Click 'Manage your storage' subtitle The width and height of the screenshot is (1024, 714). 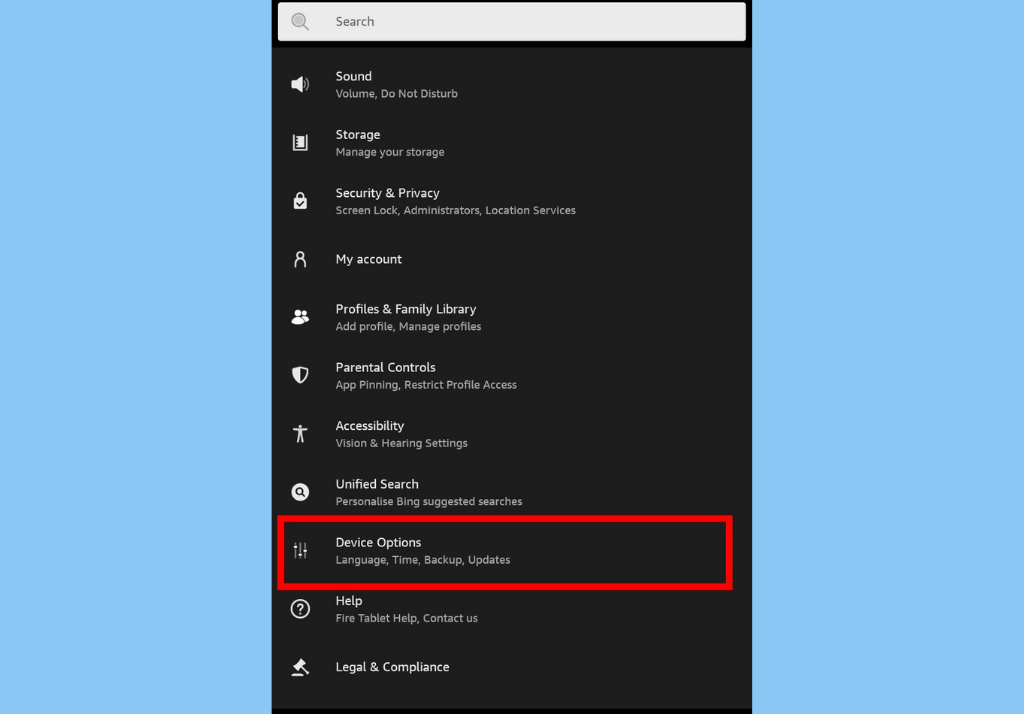click(x=390, y=152)
